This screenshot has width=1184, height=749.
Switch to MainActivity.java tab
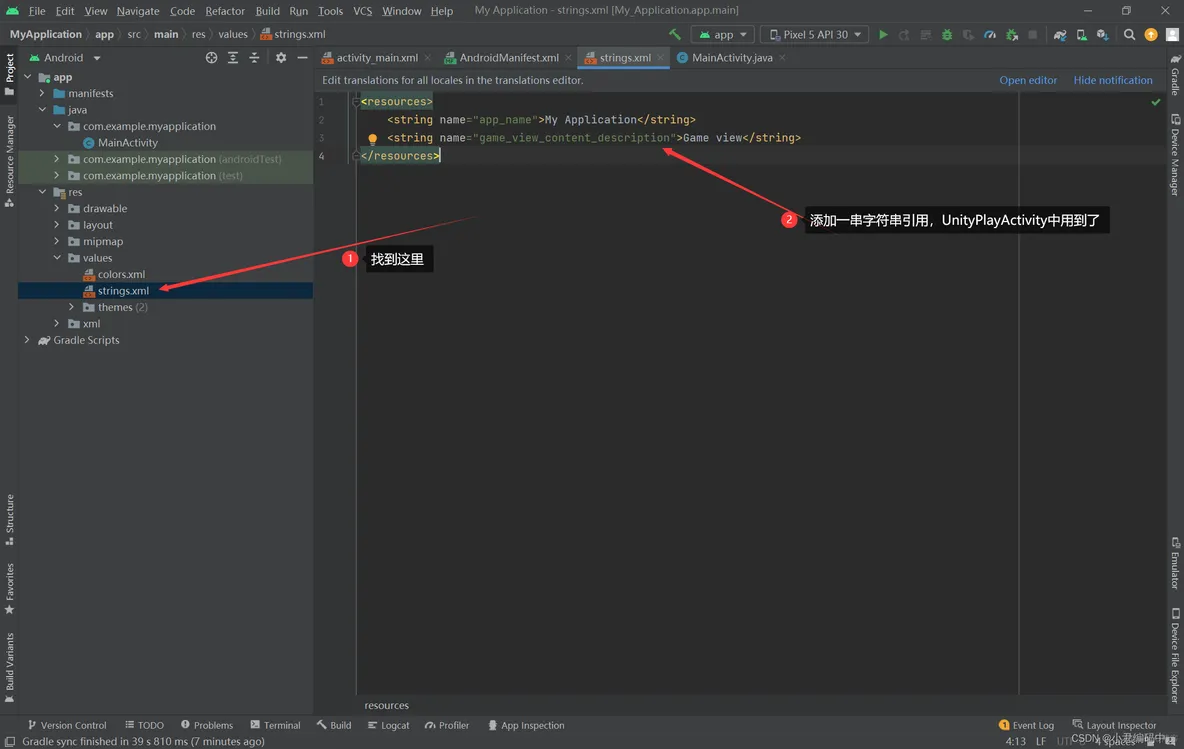[732, 57]
